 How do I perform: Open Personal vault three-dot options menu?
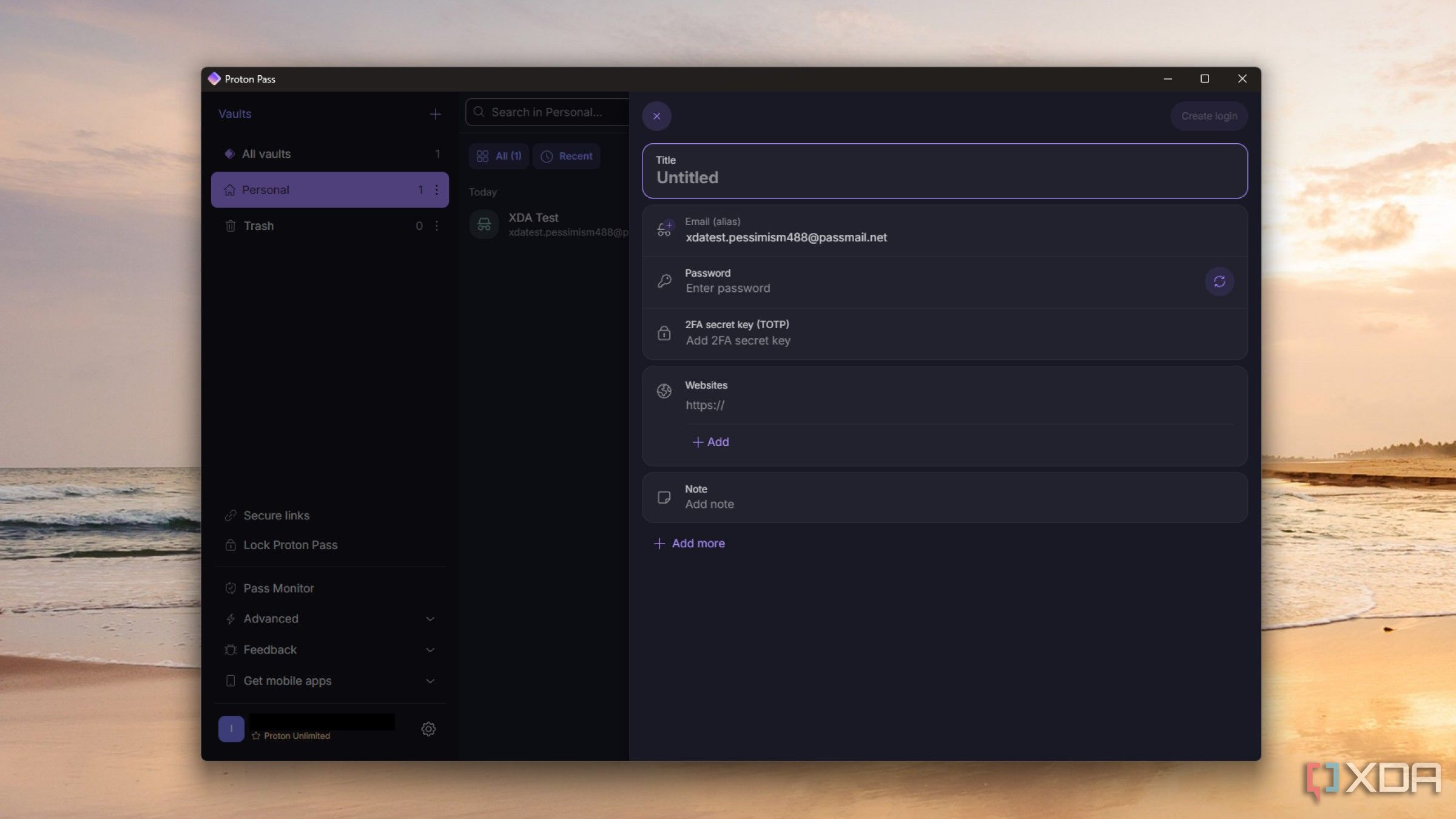(437, 190)
